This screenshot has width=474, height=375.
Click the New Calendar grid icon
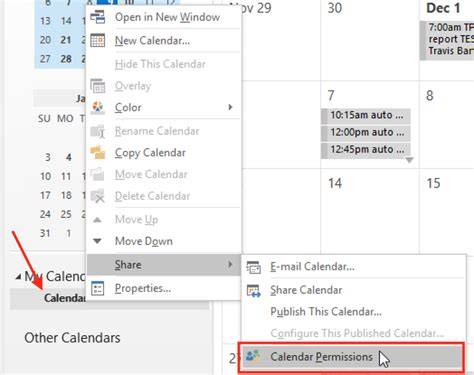point(98,41)
